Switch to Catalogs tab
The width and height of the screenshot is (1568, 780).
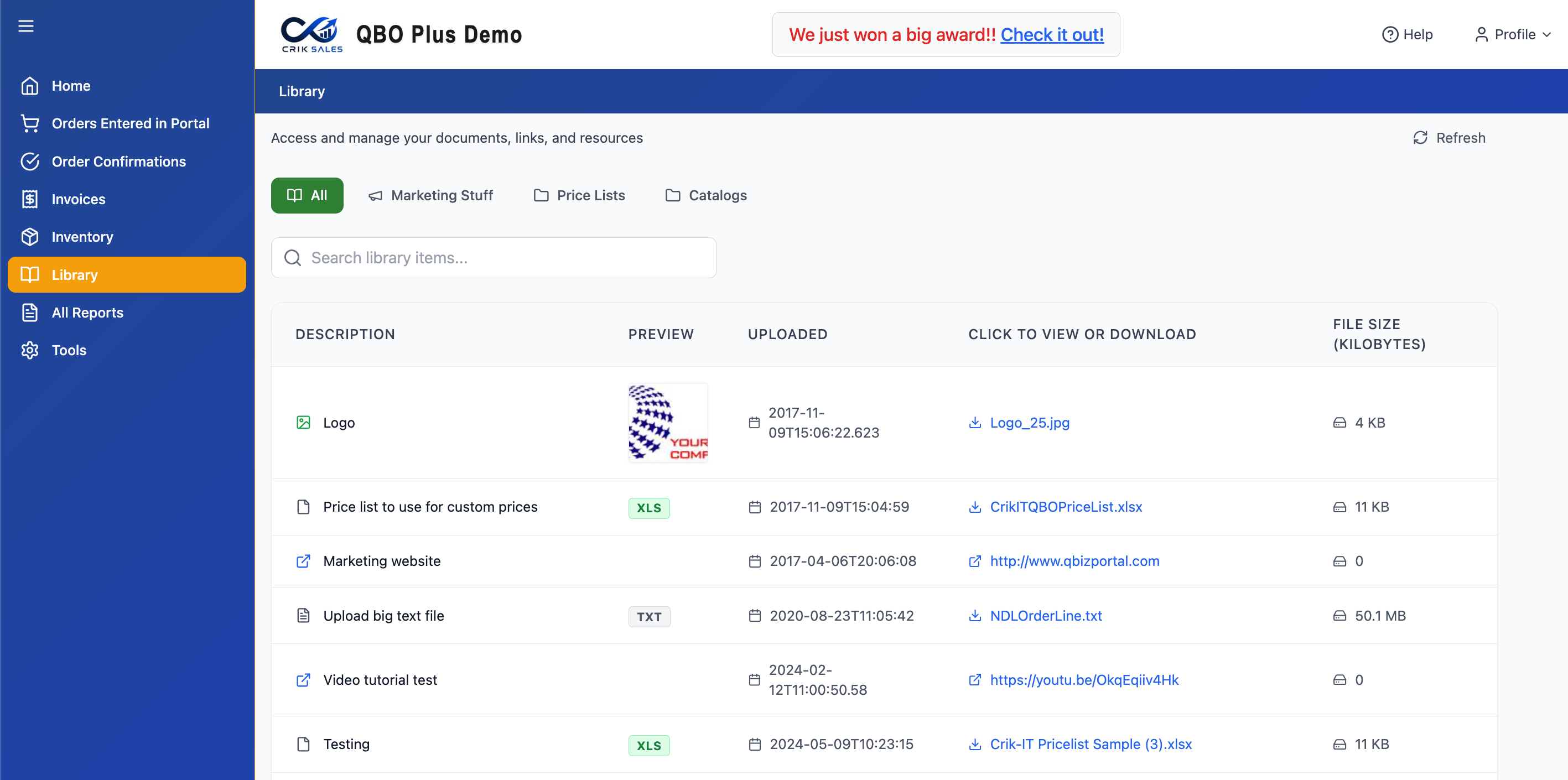(x=705, y=195)
